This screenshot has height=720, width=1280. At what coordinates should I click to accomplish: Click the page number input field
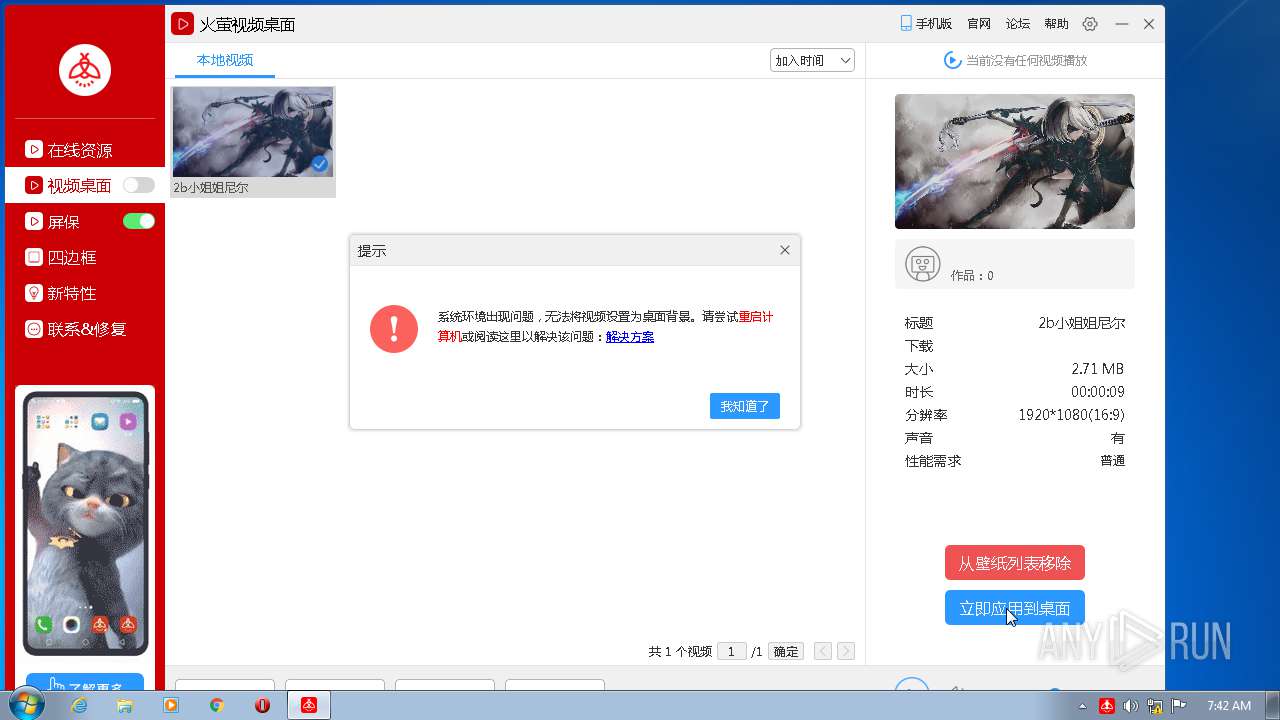click(x=731, y=651)
